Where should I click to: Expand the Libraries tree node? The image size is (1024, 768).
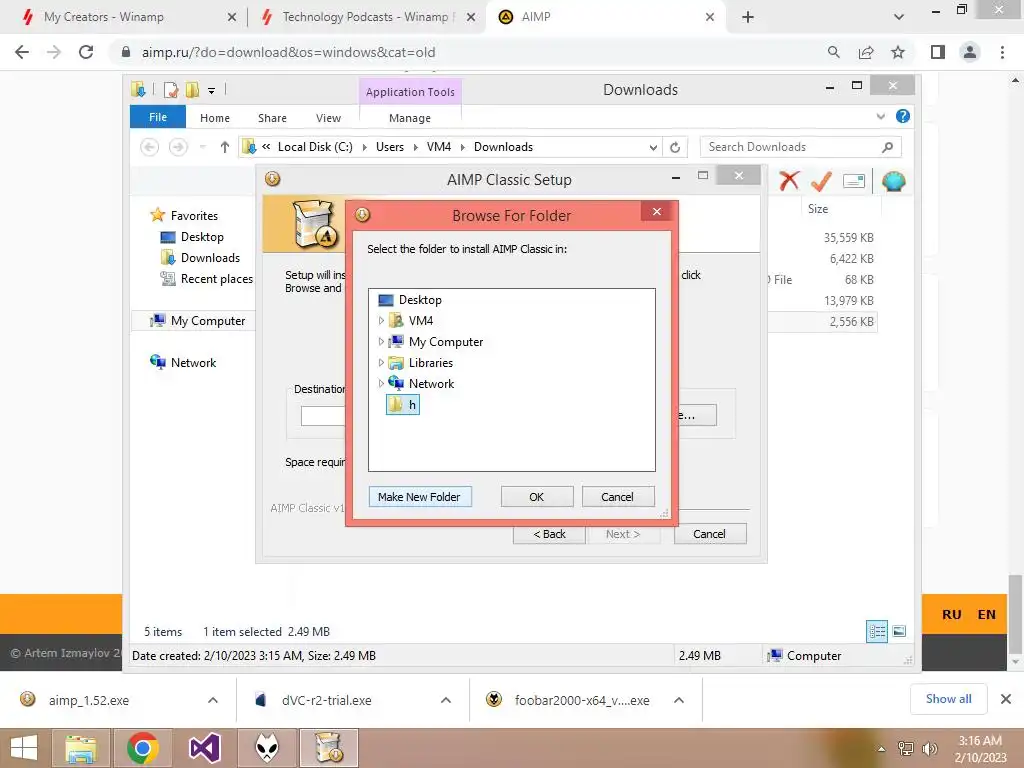coord(381,362)
